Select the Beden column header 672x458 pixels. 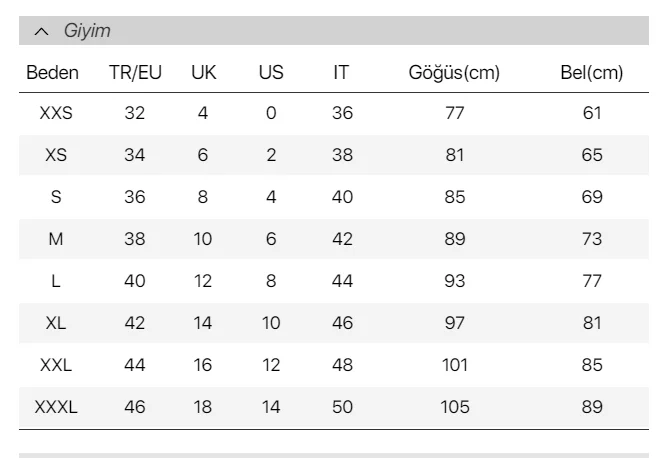pyautogui.click(x=53, y=73)
